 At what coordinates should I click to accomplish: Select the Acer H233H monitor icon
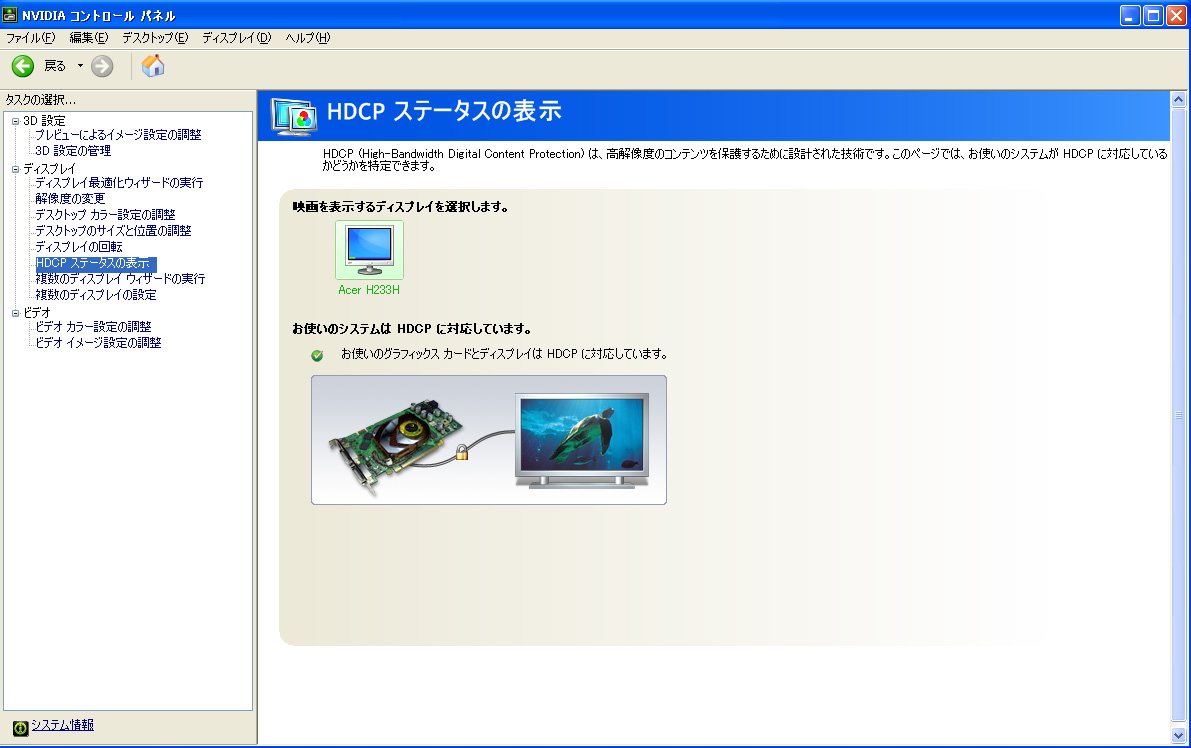[x=369, y=250]
